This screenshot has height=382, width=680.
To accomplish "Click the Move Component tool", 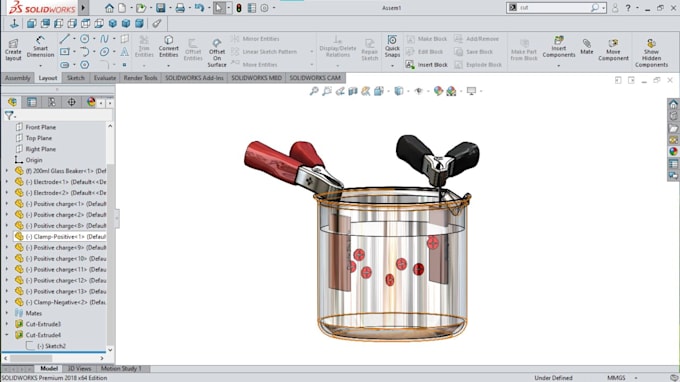I will click(613, 49).
